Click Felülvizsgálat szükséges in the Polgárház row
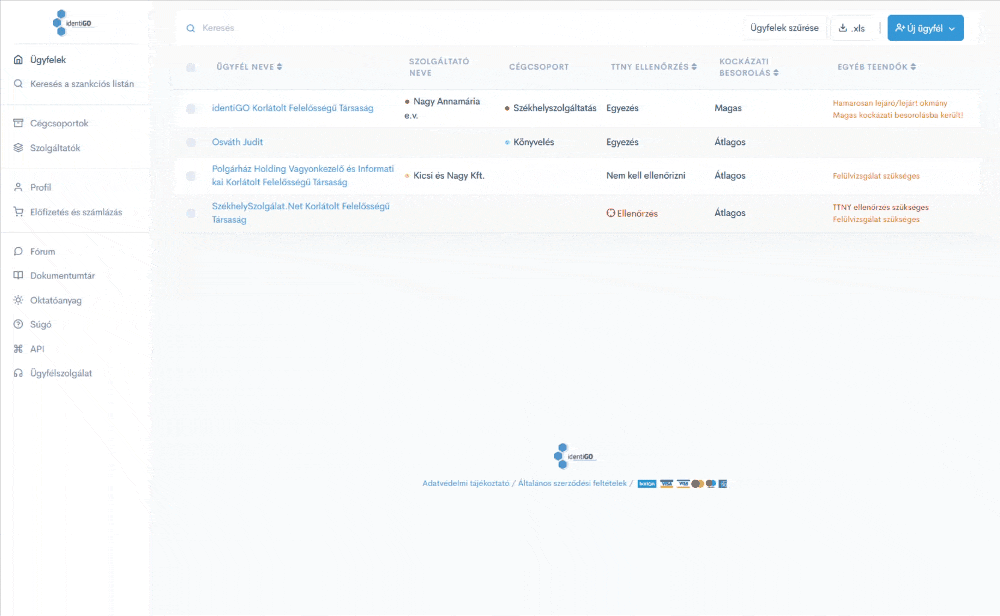Image resolution: width=1000 pixels, height=616 pixels. 876,176
